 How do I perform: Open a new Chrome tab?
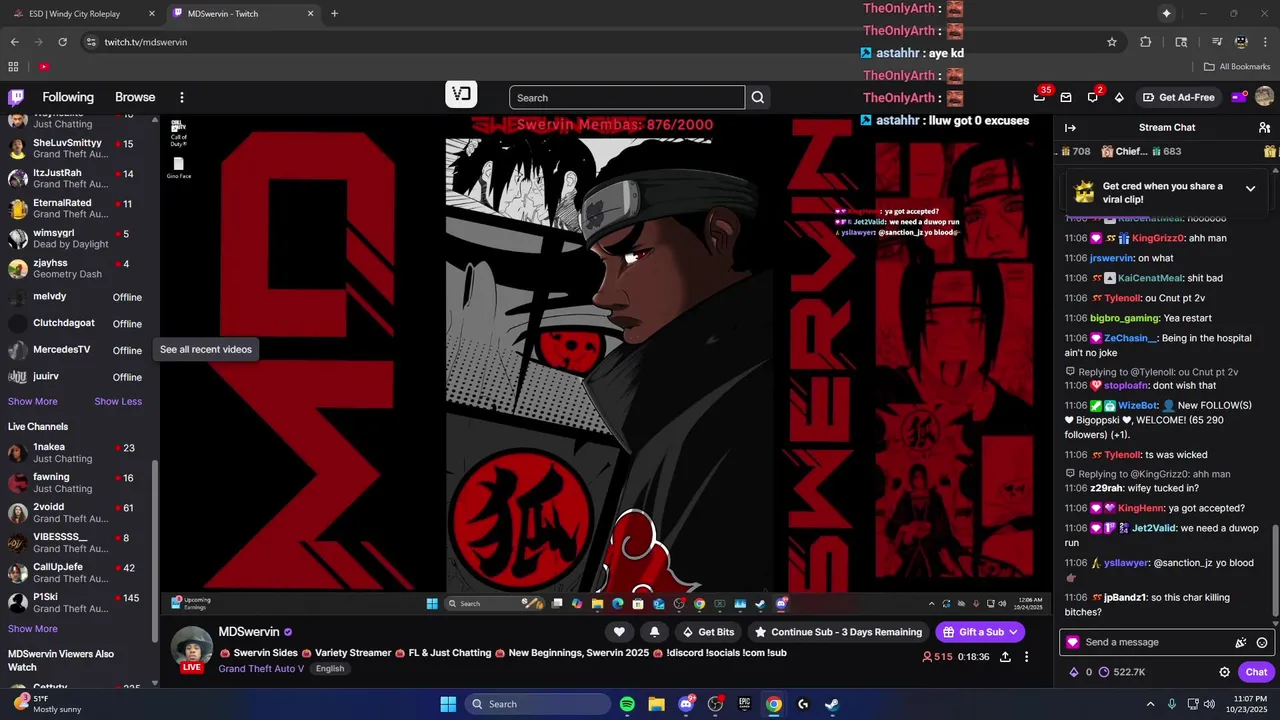point(334,13)
